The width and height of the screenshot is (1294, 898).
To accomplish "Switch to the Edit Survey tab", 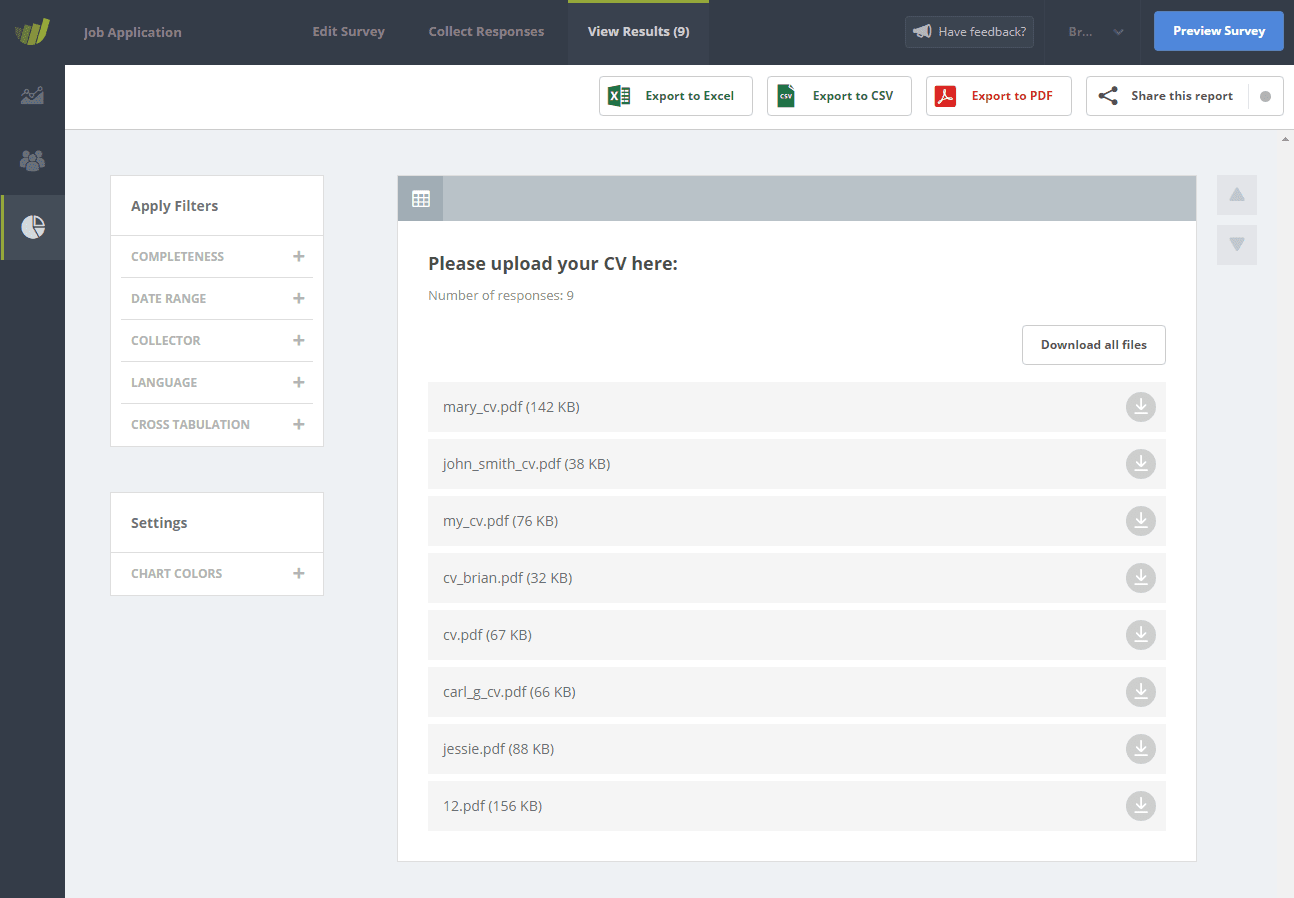I will pos(348,32).
